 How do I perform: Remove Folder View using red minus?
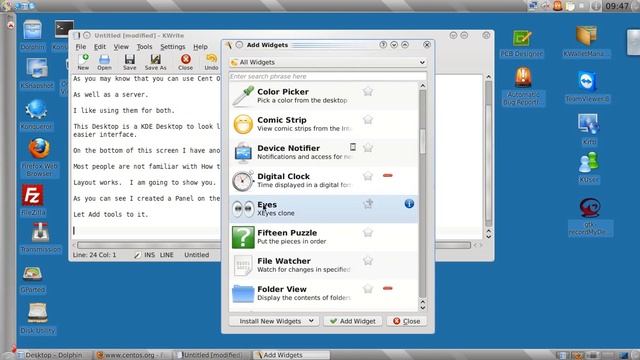click(x=387, y=288)
